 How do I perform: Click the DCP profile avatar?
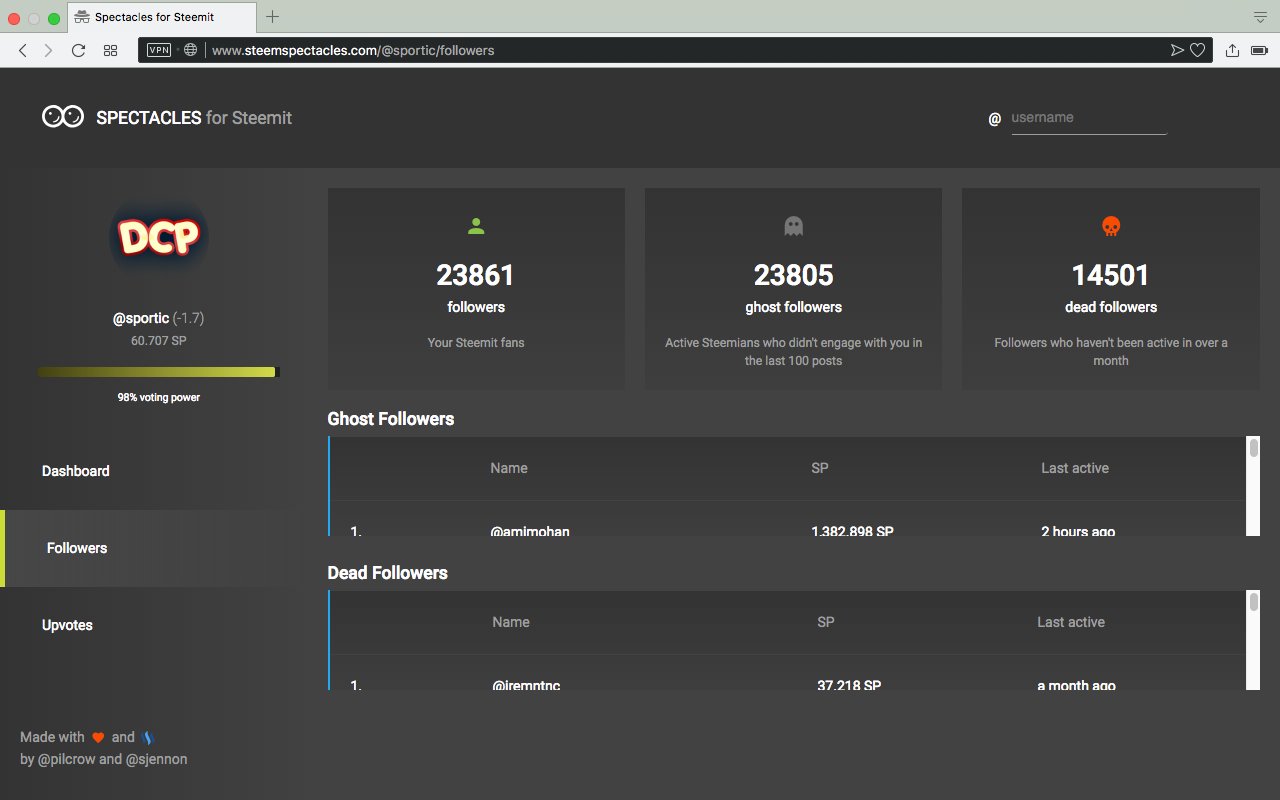coord(159,238)
